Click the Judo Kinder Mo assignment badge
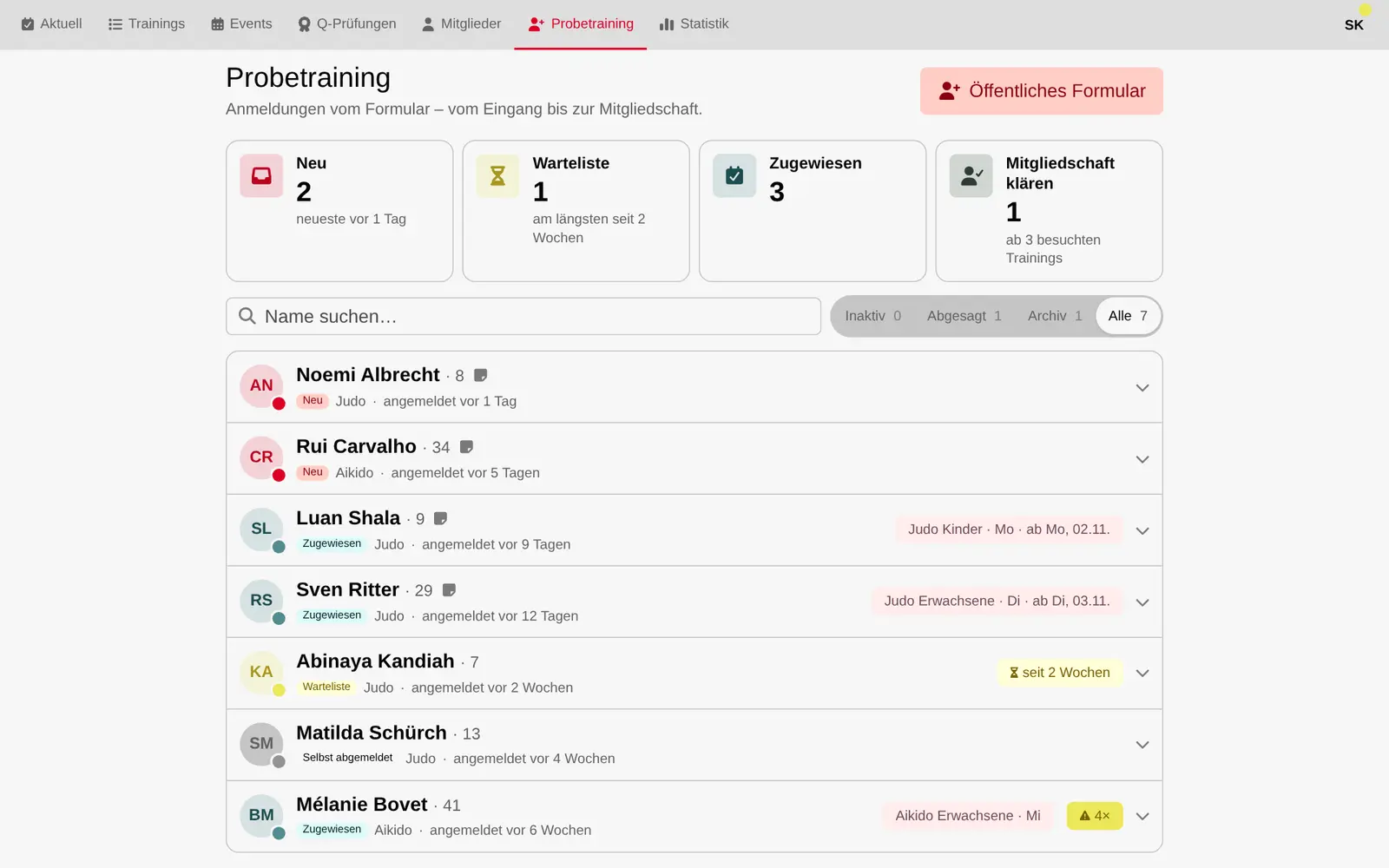 pos(1009,529)
